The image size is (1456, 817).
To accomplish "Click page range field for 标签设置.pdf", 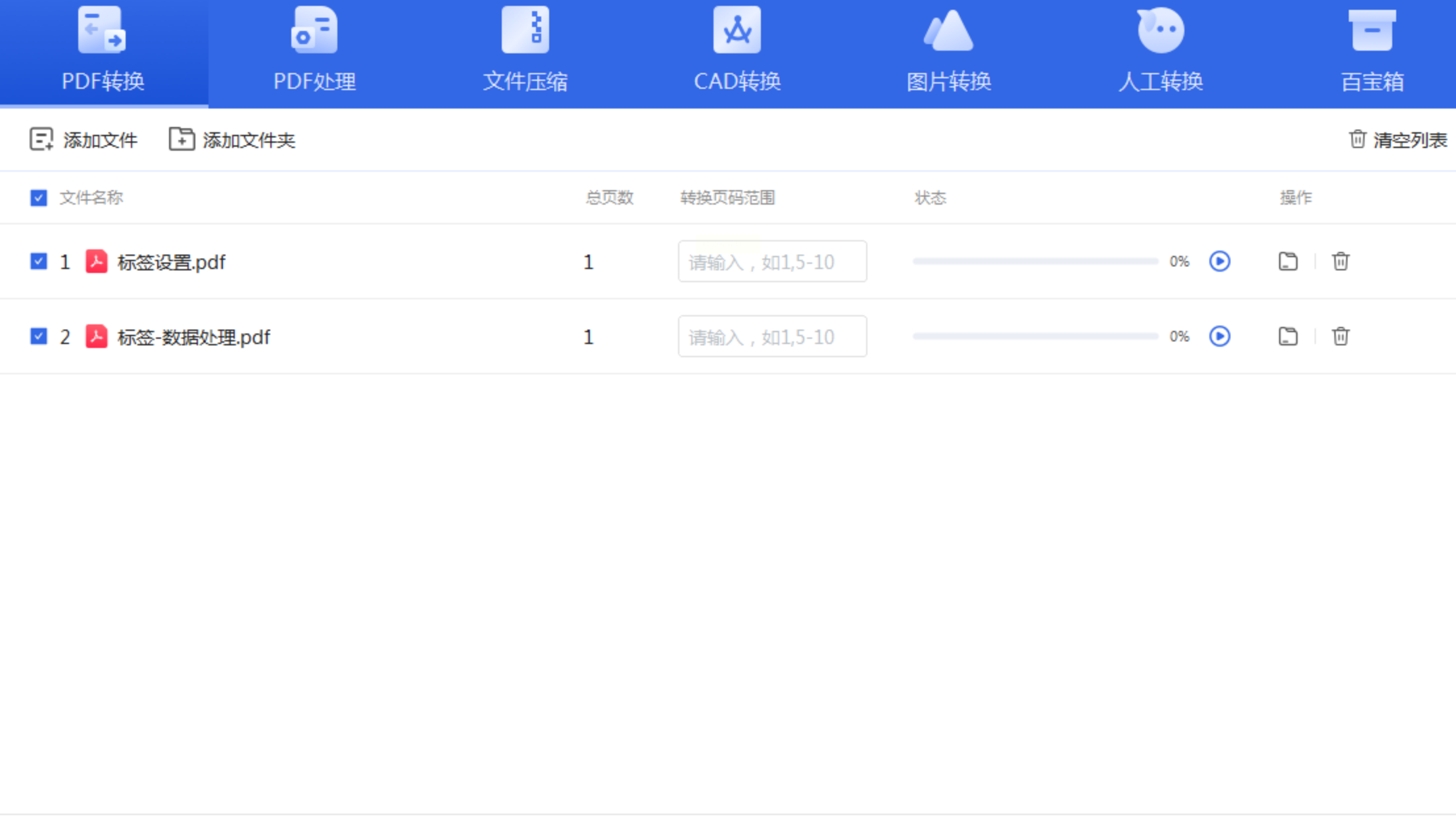I will click(772, 262).
